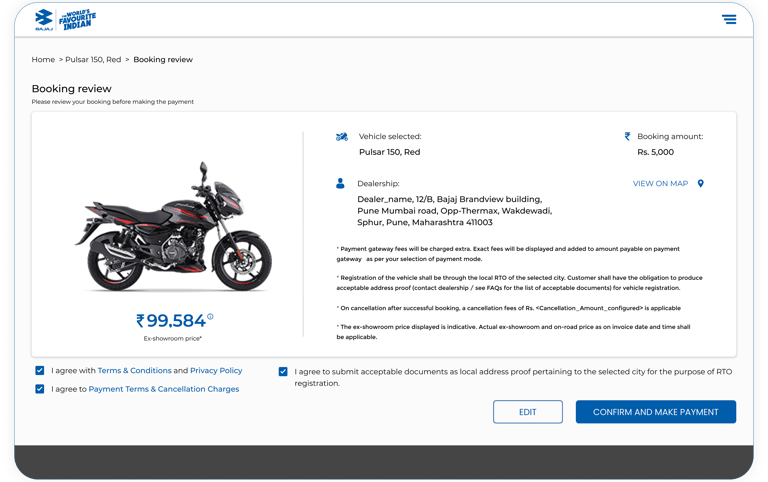
Task: Open Payment Terms & Cancellation Charges link
Action: coord(164,389)
